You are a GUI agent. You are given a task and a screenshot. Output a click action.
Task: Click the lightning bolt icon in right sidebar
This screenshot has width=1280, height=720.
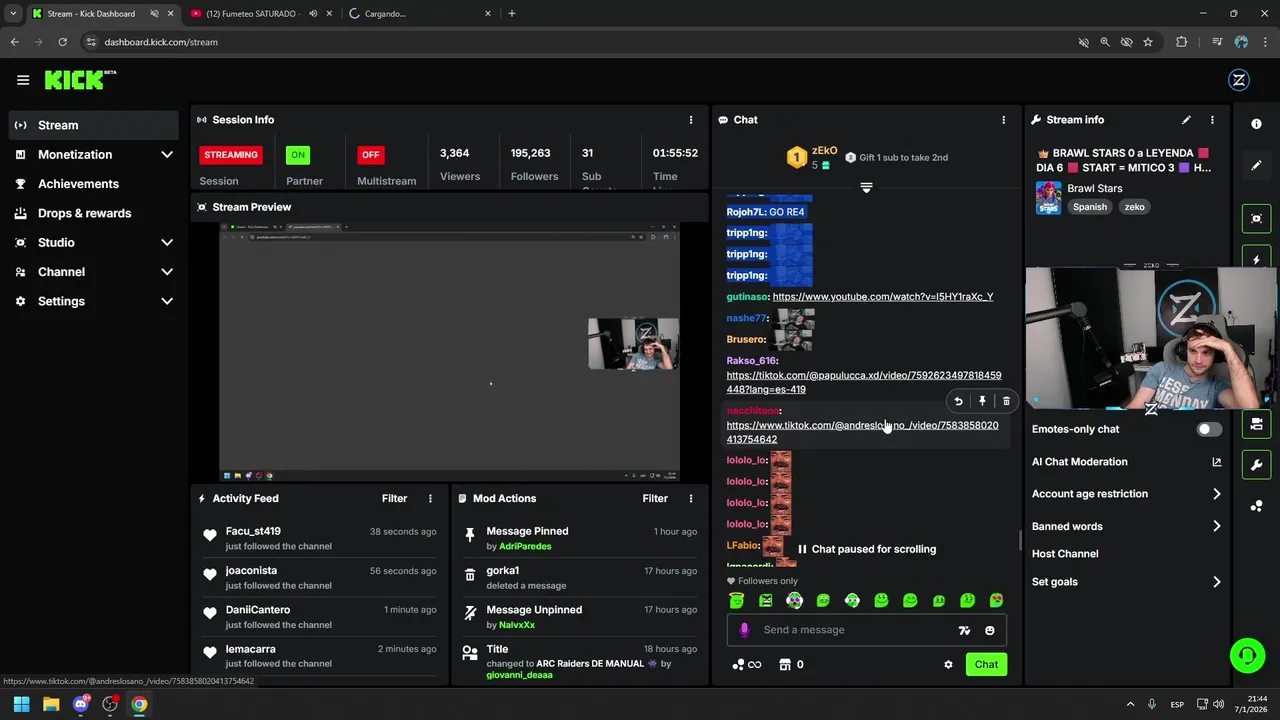pyautogui.click(x=1256, y=259)
